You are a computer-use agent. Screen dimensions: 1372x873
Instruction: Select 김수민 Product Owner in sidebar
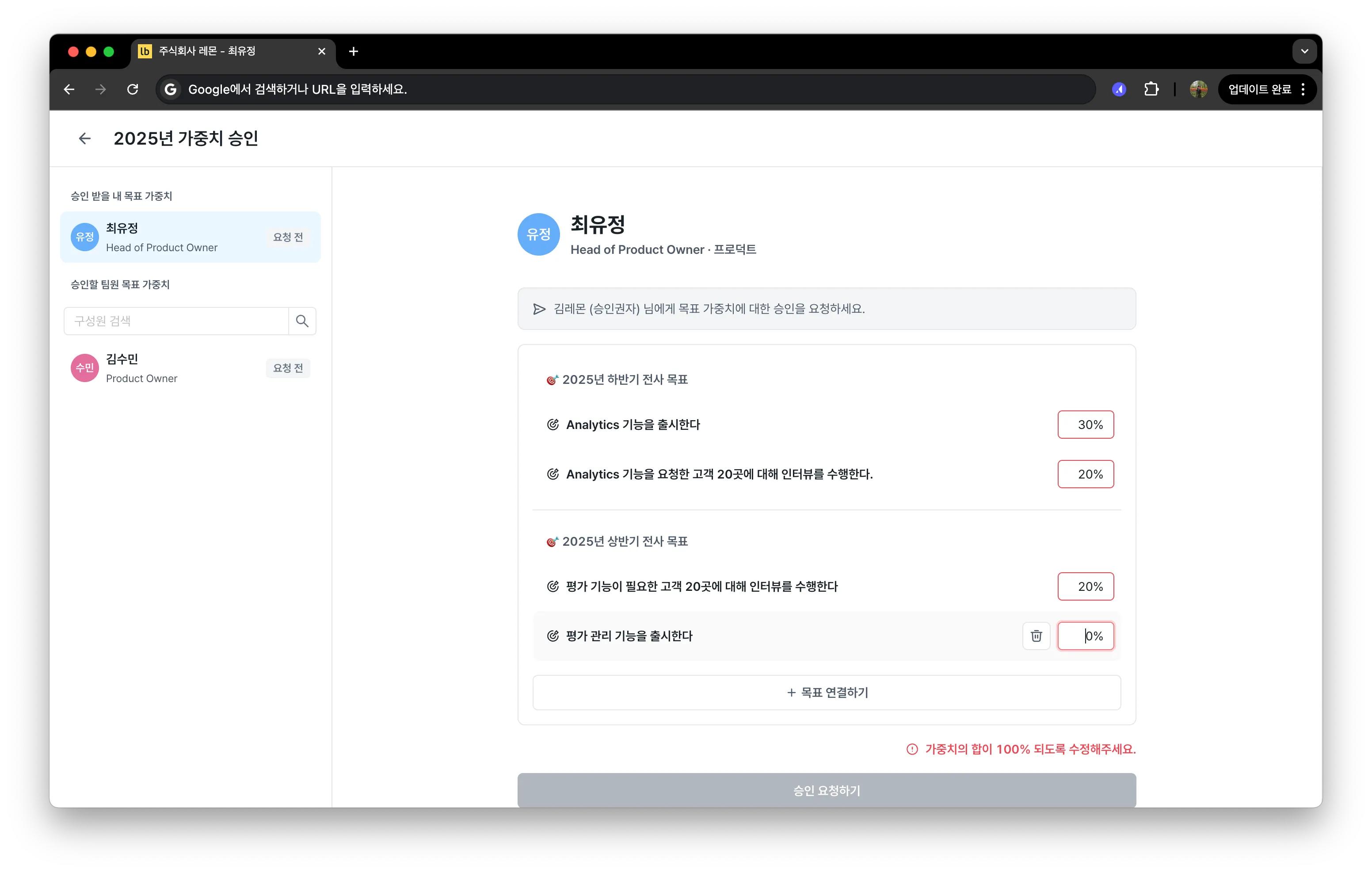tap(191, 368)
